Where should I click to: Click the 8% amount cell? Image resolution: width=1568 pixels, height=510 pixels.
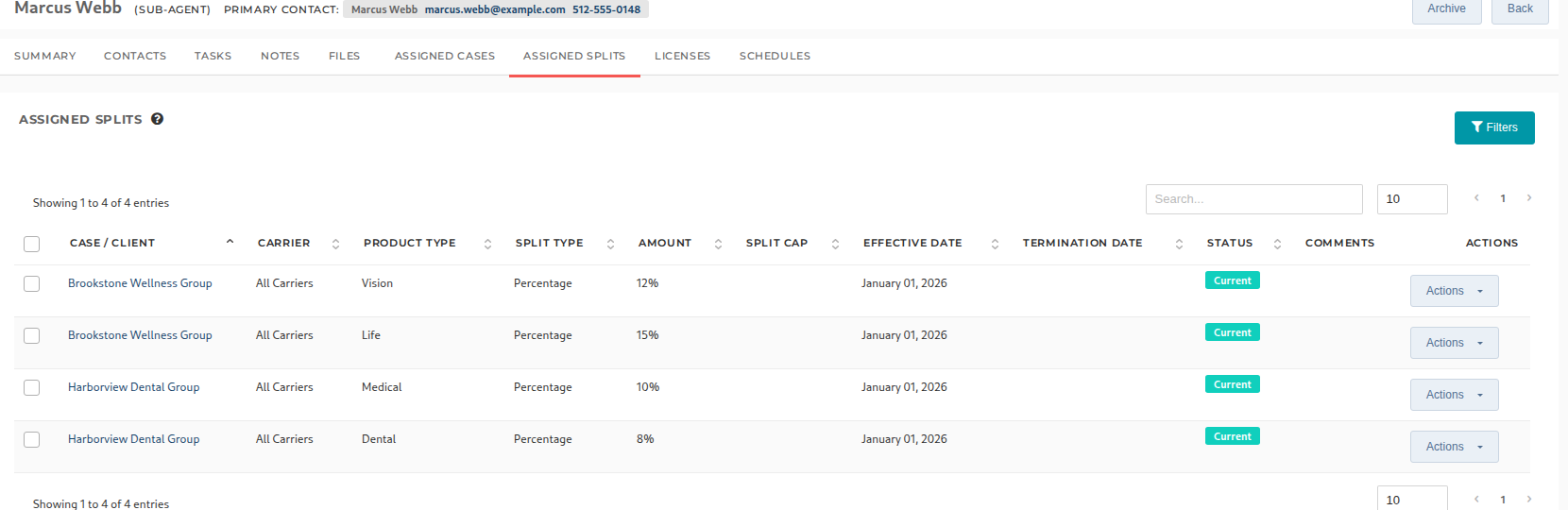tap(645, 439)
